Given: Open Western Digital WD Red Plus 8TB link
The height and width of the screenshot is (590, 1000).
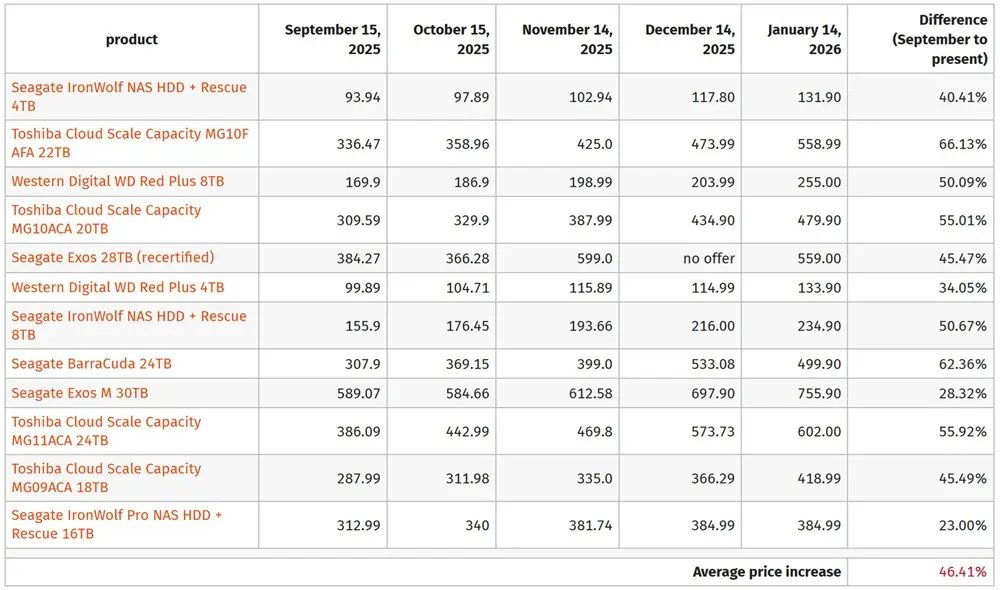Looking at the screenshot, I should (118, 181).
